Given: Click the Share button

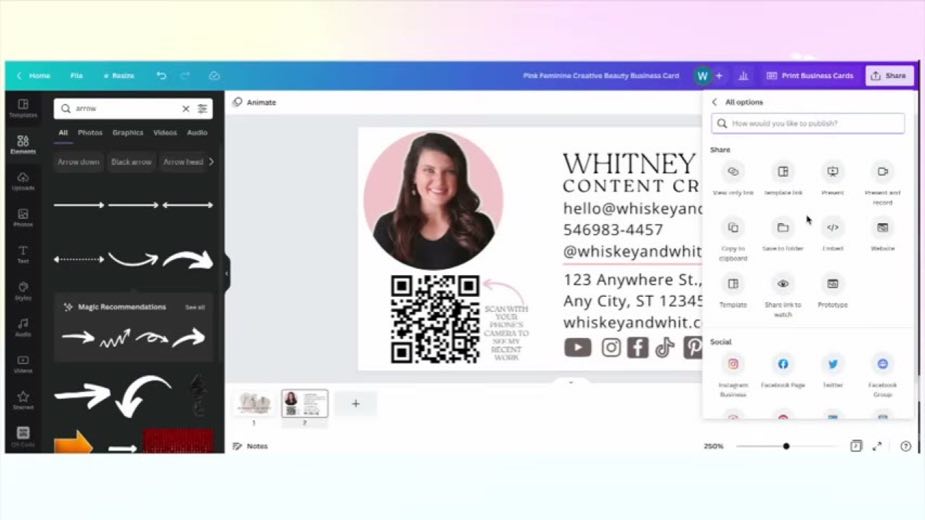Looking at the screenshot, I should [x=889, y=76].
